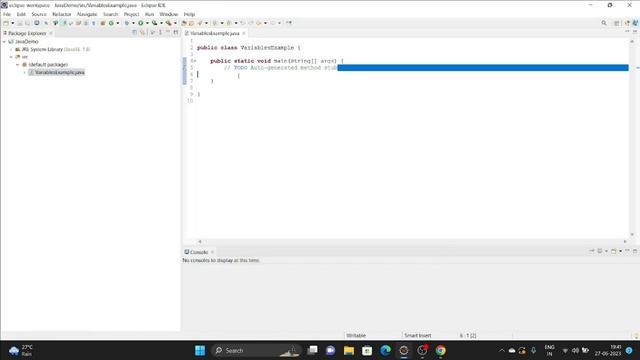
Task: Click the editor horizontal scrollbar right arrow
Action: 625,242
